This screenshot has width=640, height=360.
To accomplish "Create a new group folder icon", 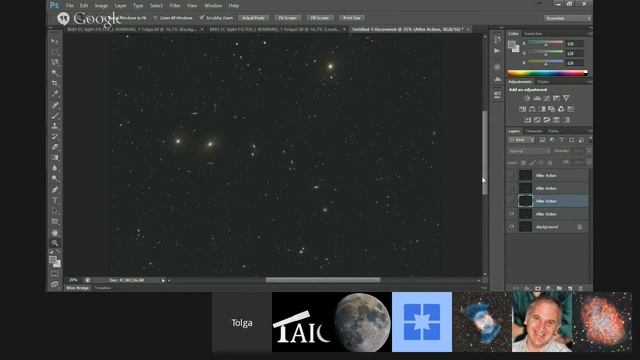I will (559, 288).
